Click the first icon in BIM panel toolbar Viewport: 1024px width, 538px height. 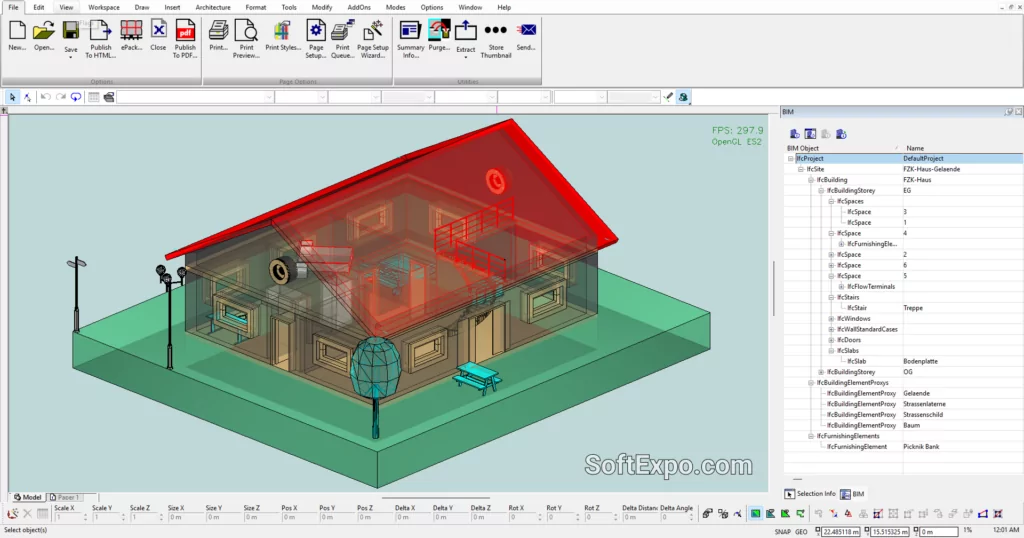coord(795,134)
